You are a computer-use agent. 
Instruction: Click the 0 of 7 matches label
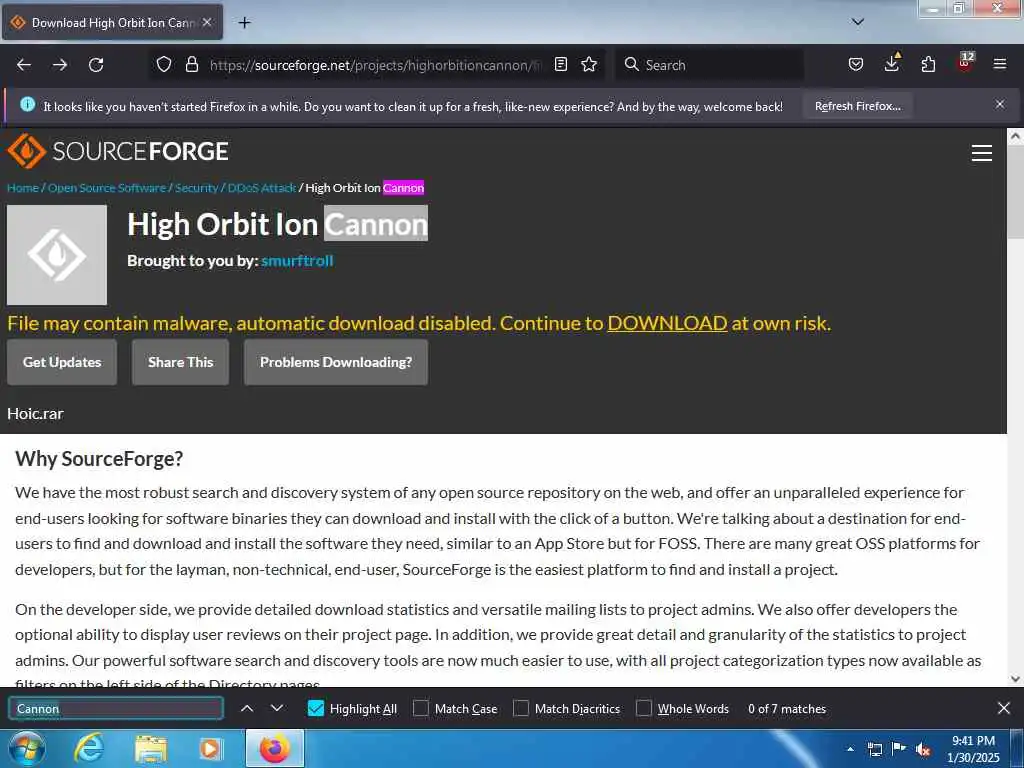[787, 709]
